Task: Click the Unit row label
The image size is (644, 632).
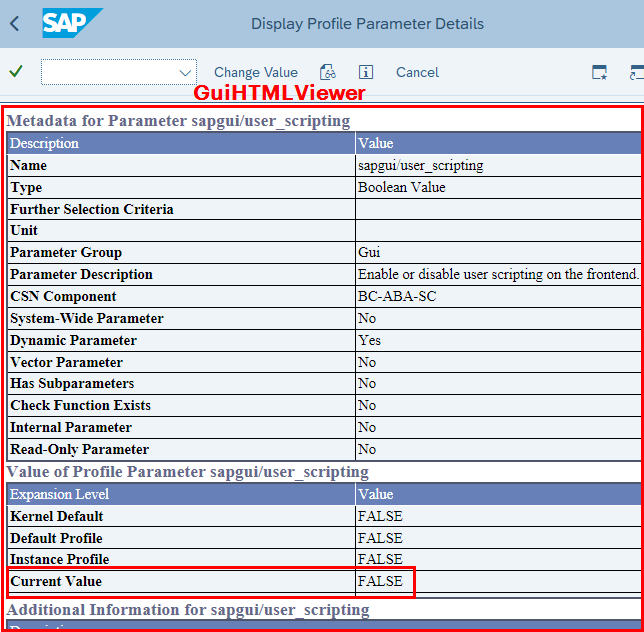Action: 24,230
